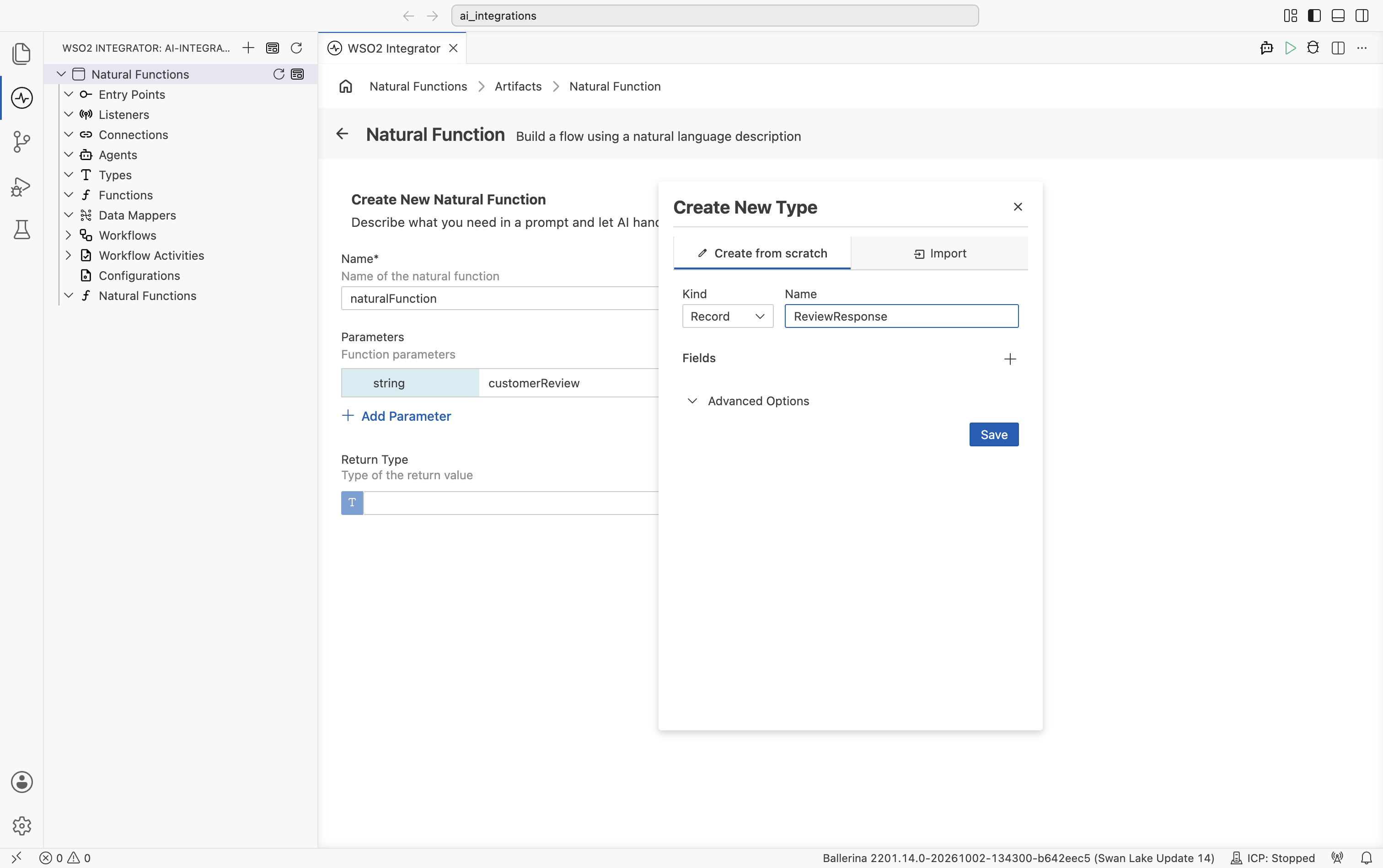Expand Advanced Options
Image resolution: width=1383 pixels, height=868 pixels.
click(748, 401)
